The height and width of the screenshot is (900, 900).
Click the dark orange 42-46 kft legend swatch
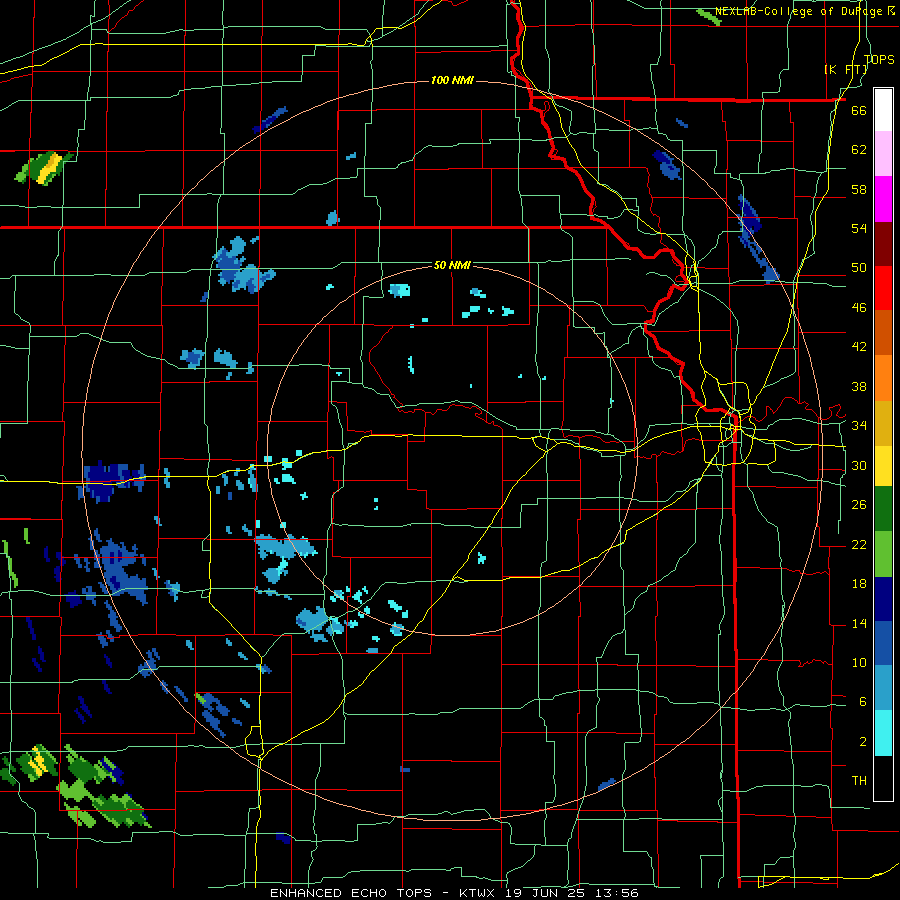coord(883,332)
